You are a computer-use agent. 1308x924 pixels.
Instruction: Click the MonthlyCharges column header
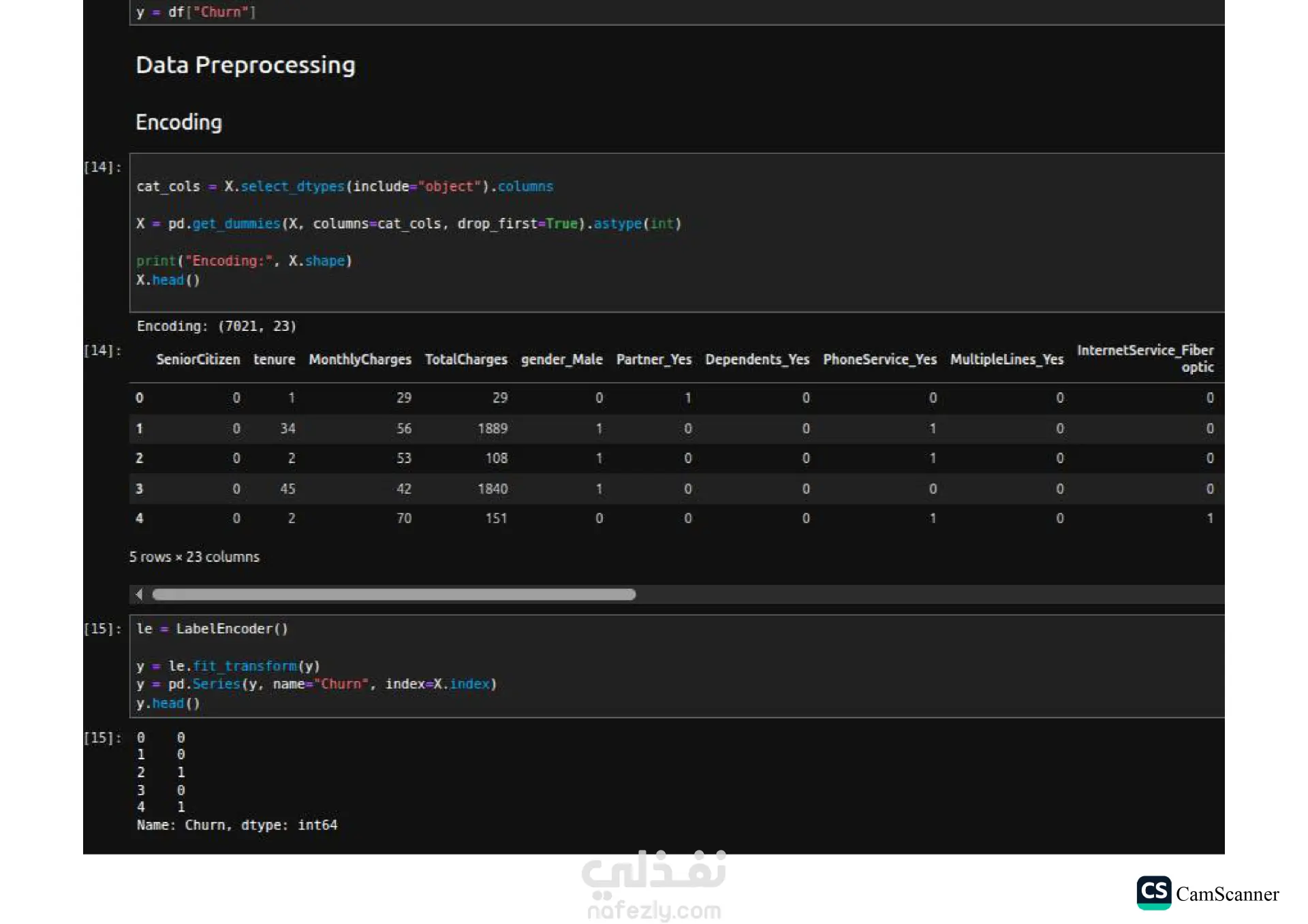pyautogui.click(x=360, y=360)
